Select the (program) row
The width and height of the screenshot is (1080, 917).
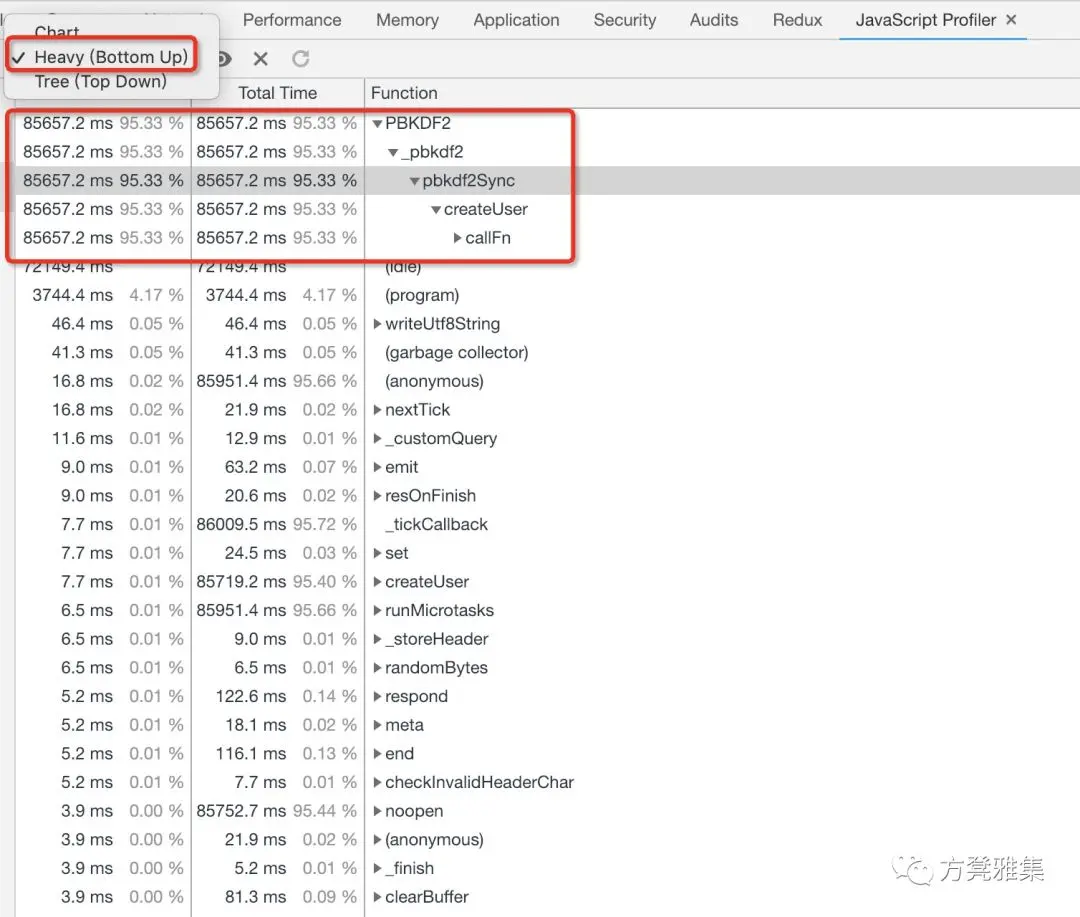[547, 295]
